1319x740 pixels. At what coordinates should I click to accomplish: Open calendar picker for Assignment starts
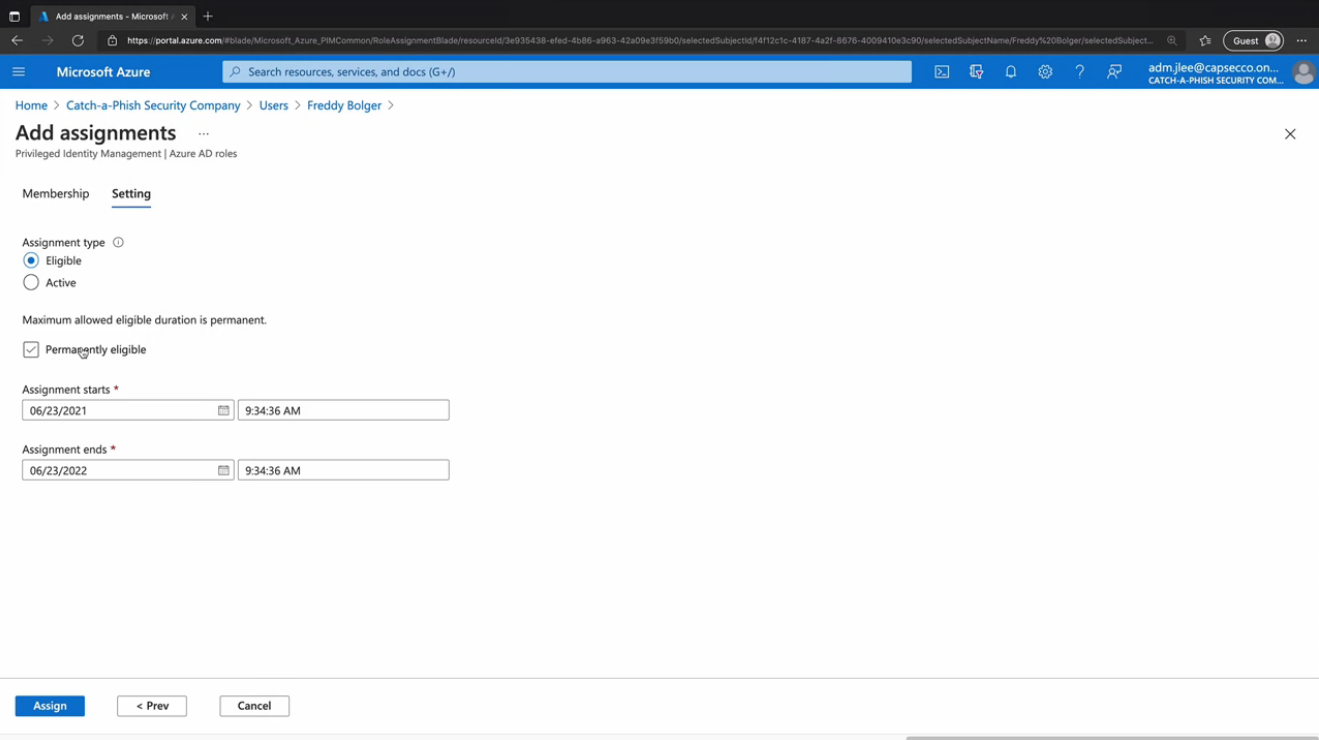224,410
